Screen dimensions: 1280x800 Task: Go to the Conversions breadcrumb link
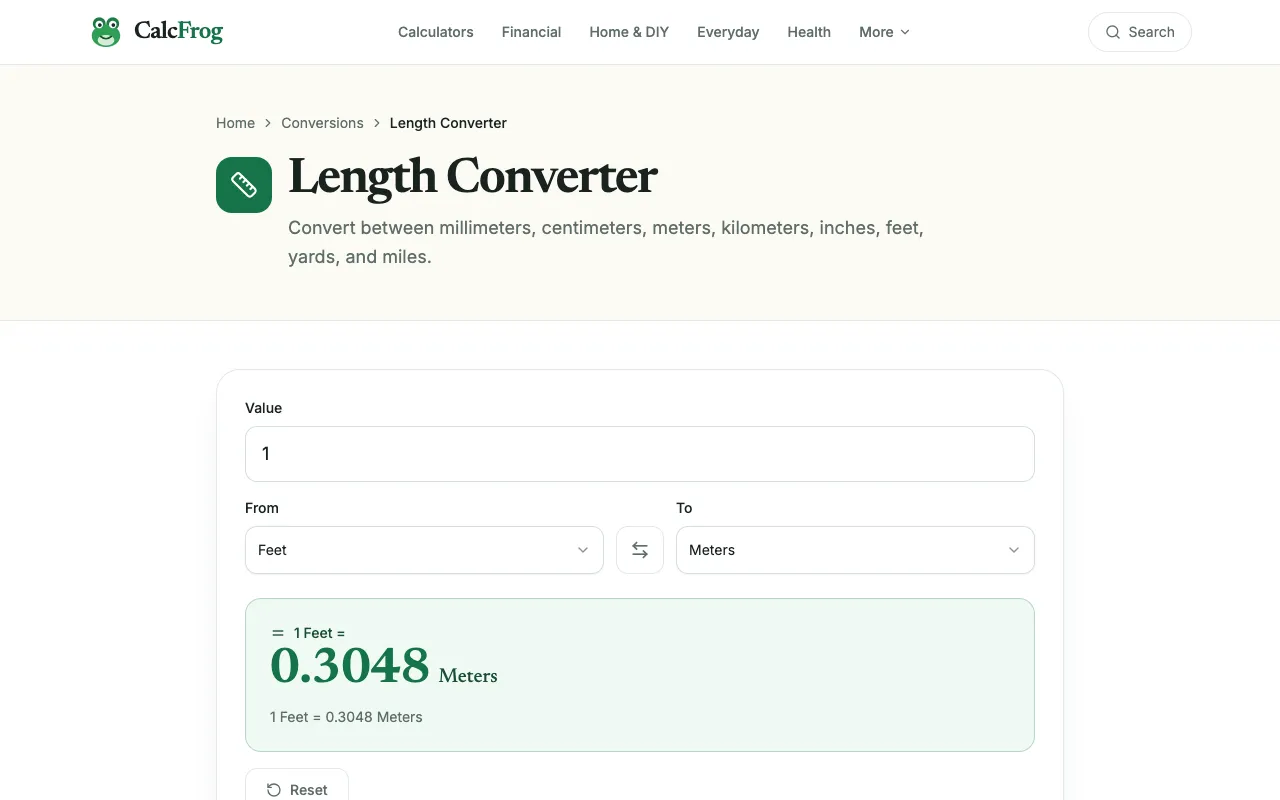pyautogui.click(x=322, y=123)
